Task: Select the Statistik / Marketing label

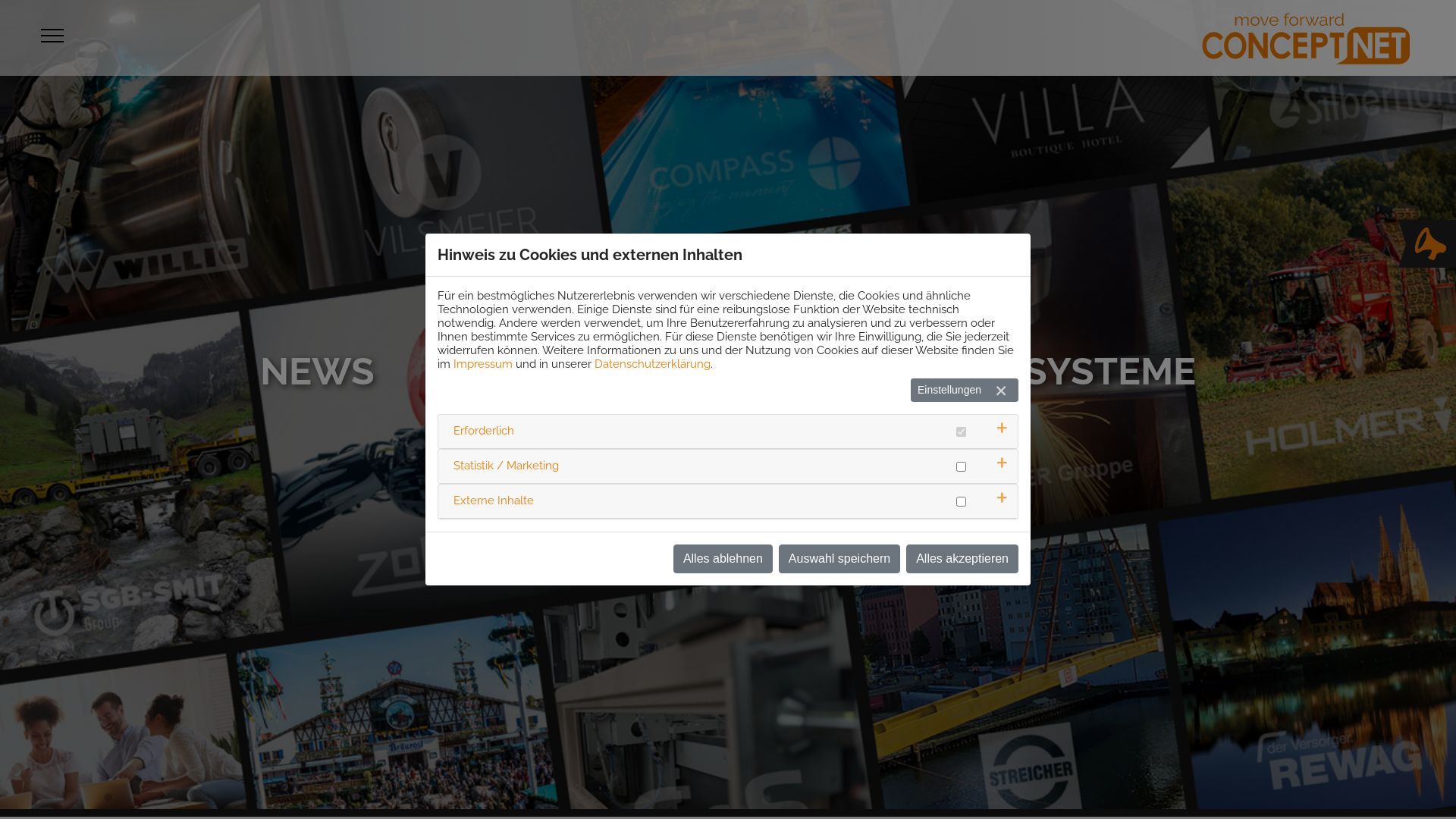Action: point(506,466)
